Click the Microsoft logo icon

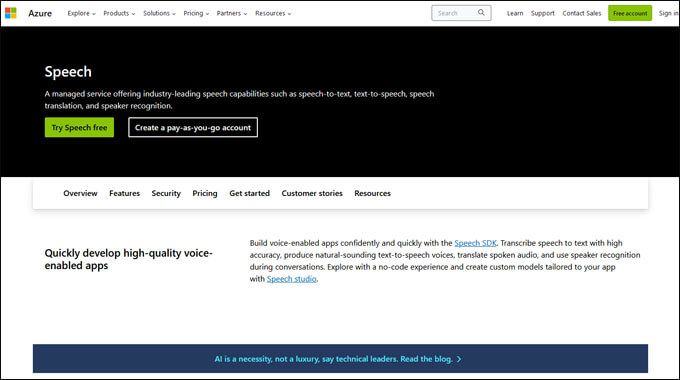11,13
